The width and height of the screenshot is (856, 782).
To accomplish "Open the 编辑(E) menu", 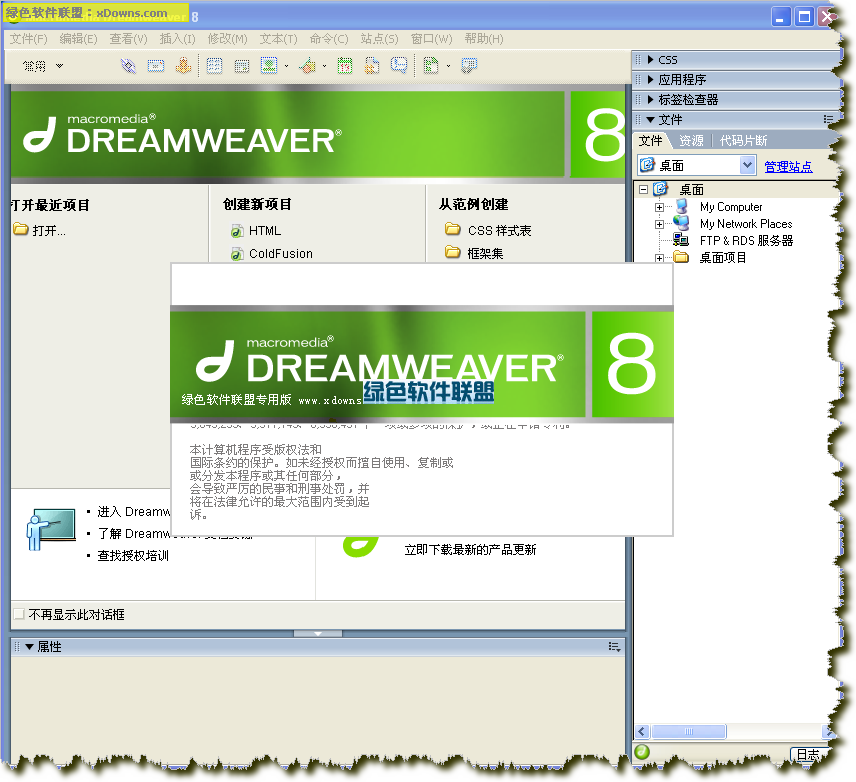I will tap(78, 39).
